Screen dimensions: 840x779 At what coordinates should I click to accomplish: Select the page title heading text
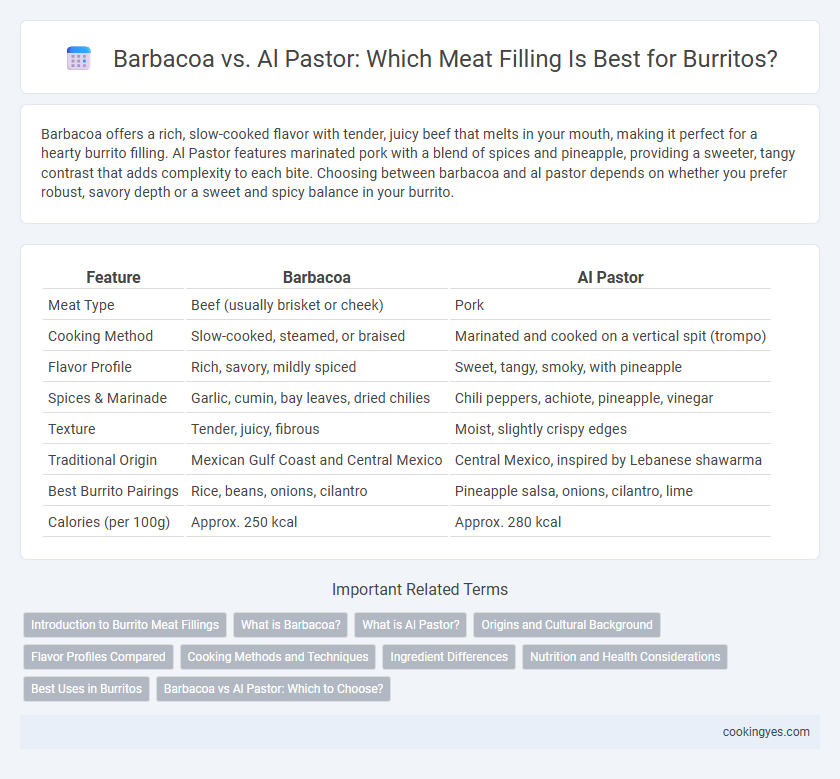point(445,58)
